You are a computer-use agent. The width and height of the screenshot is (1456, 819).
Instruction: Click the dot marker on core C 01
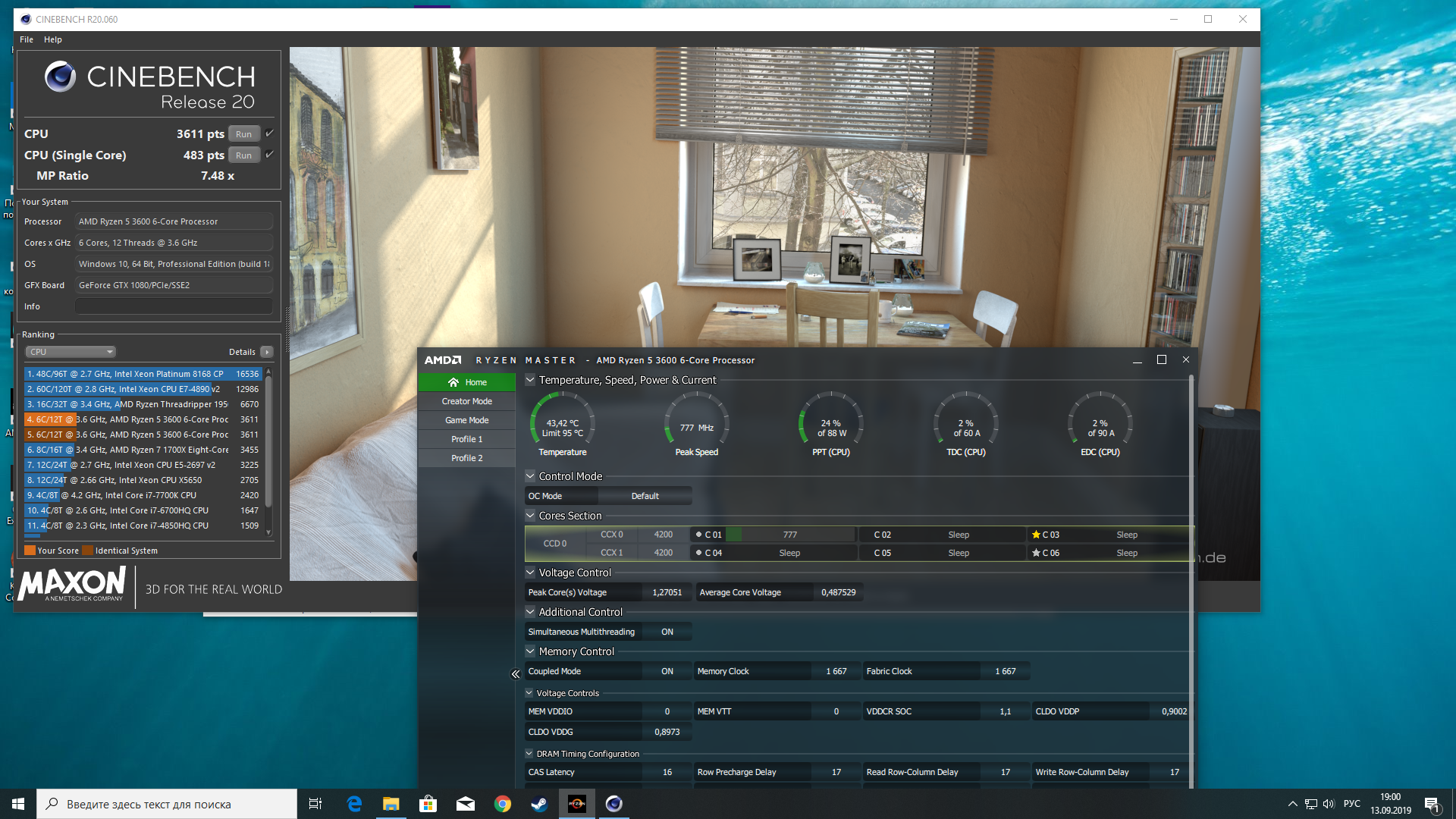pyautogui.click(x=698, y=535)
